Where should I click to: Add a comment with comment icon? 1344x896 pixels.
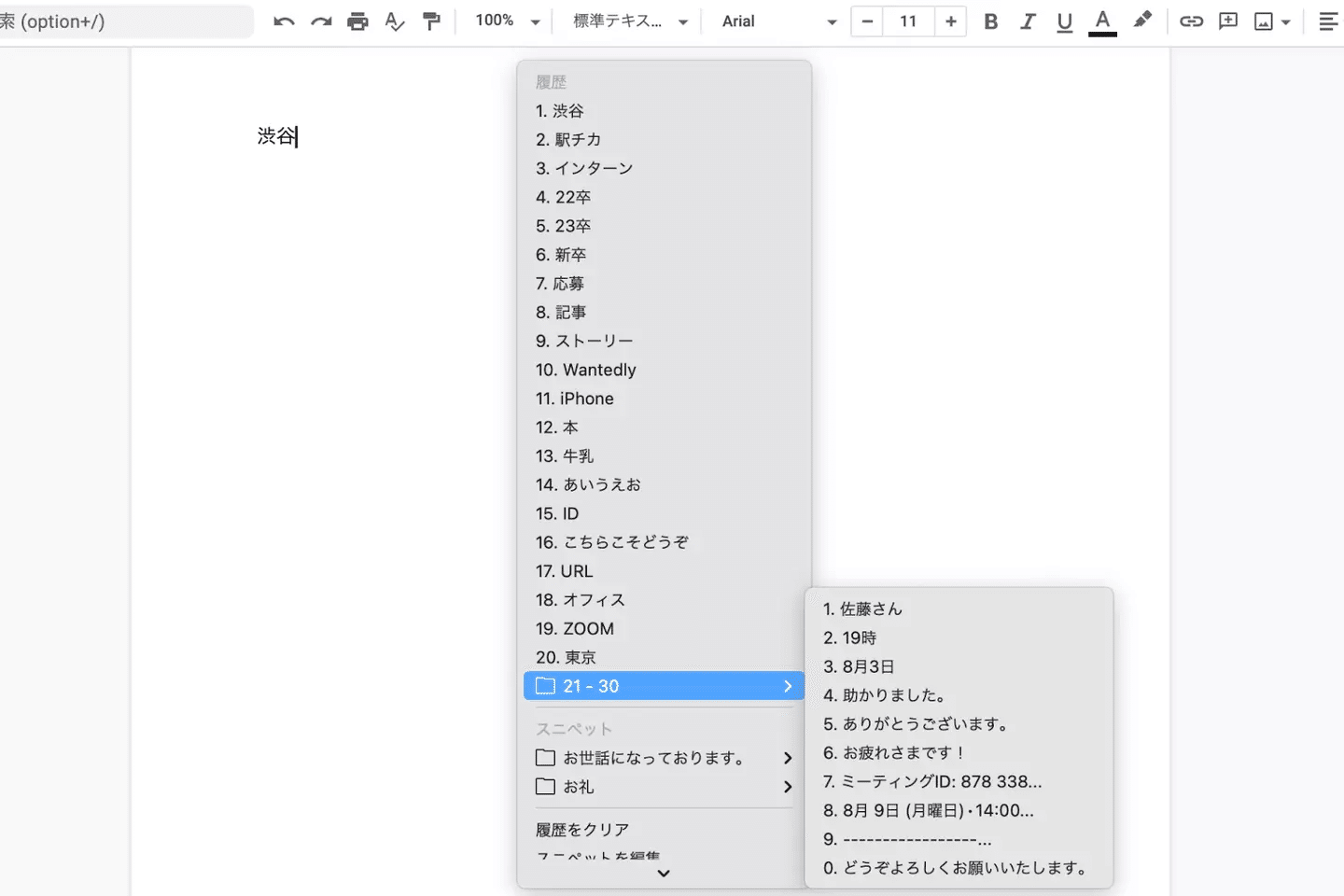click(1228, 21)
